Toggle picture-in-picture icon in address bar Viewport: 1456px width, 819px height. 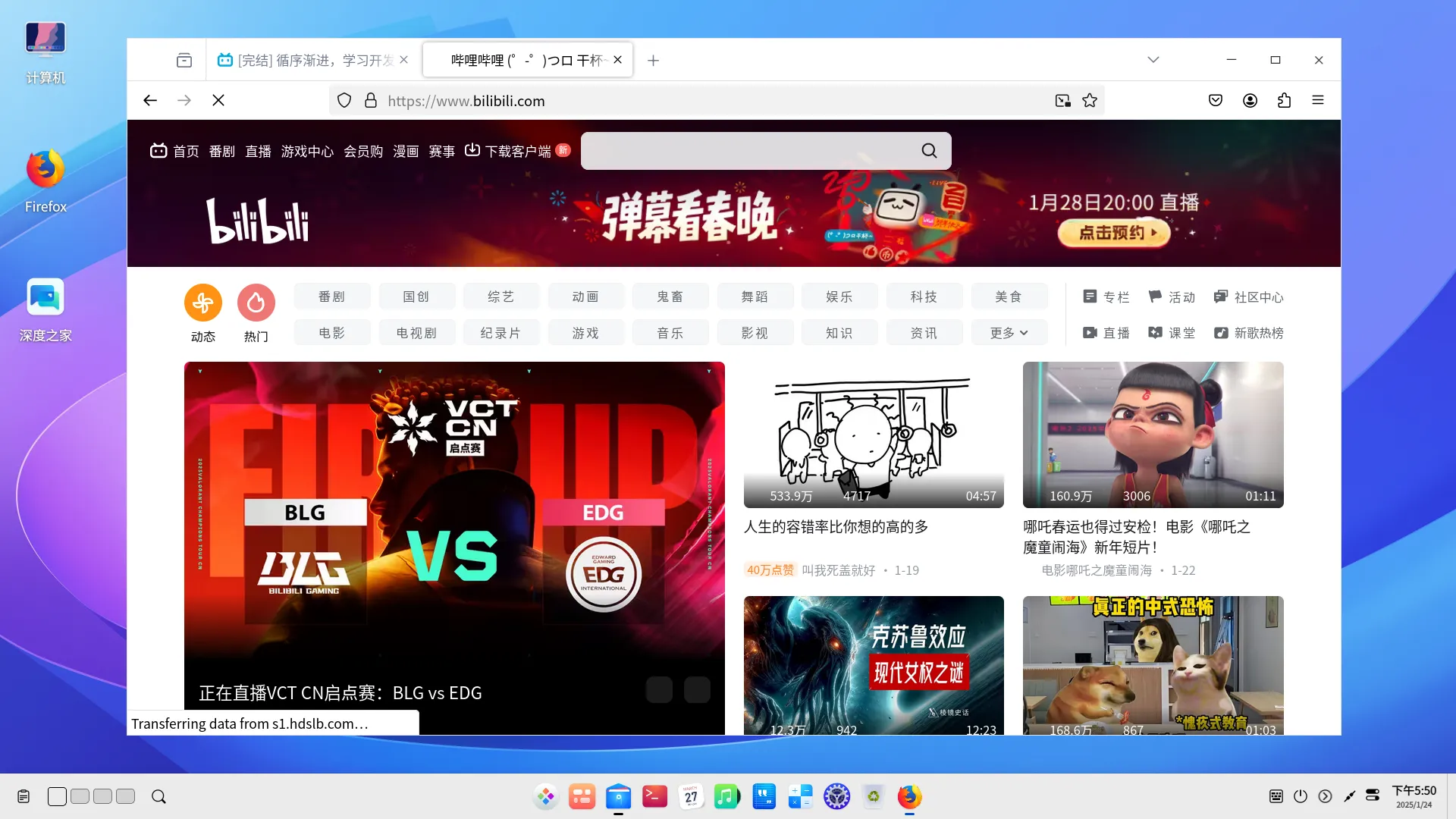click(x=1062, y=100)
